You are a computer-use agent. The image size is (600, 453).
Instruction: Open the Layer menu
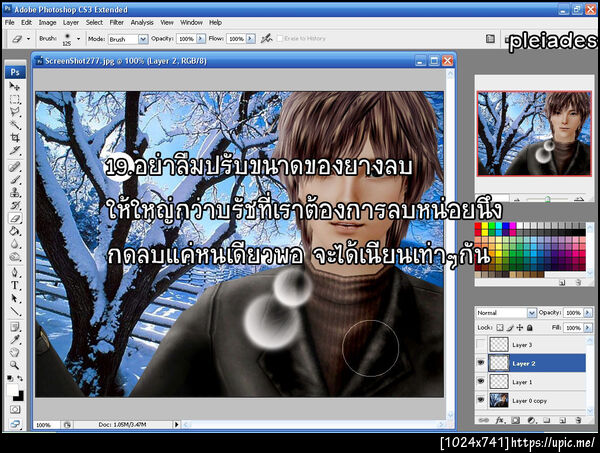(71, 23)
